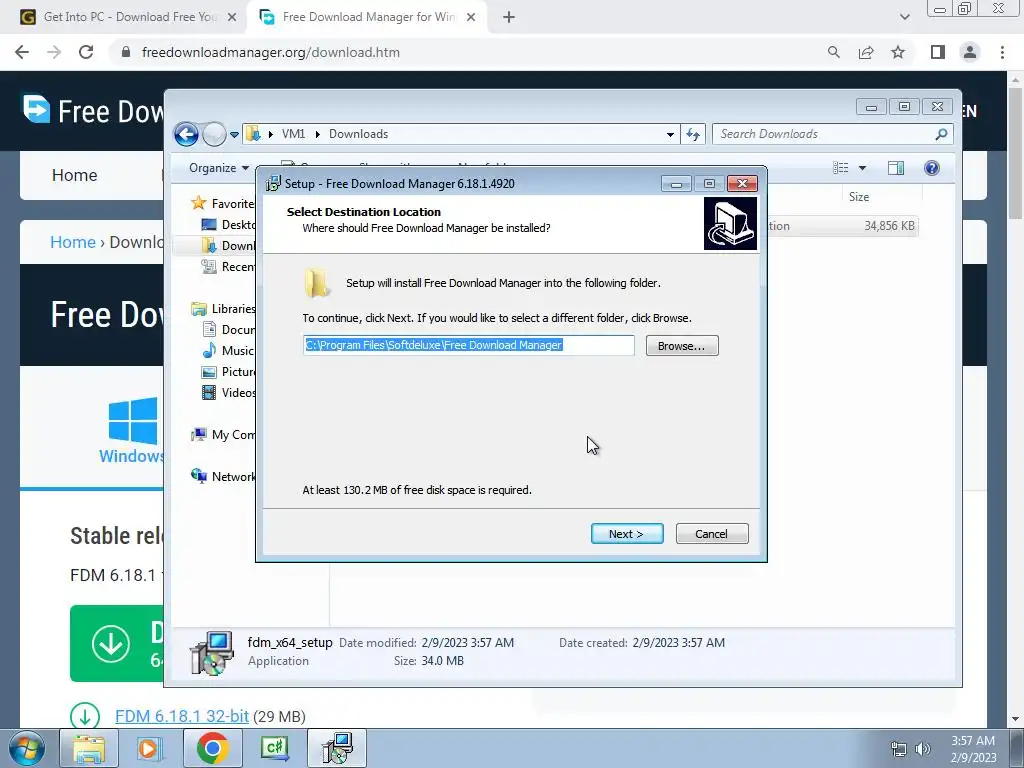
Task: Select Recent Places in sidebar
Action: 229,266
